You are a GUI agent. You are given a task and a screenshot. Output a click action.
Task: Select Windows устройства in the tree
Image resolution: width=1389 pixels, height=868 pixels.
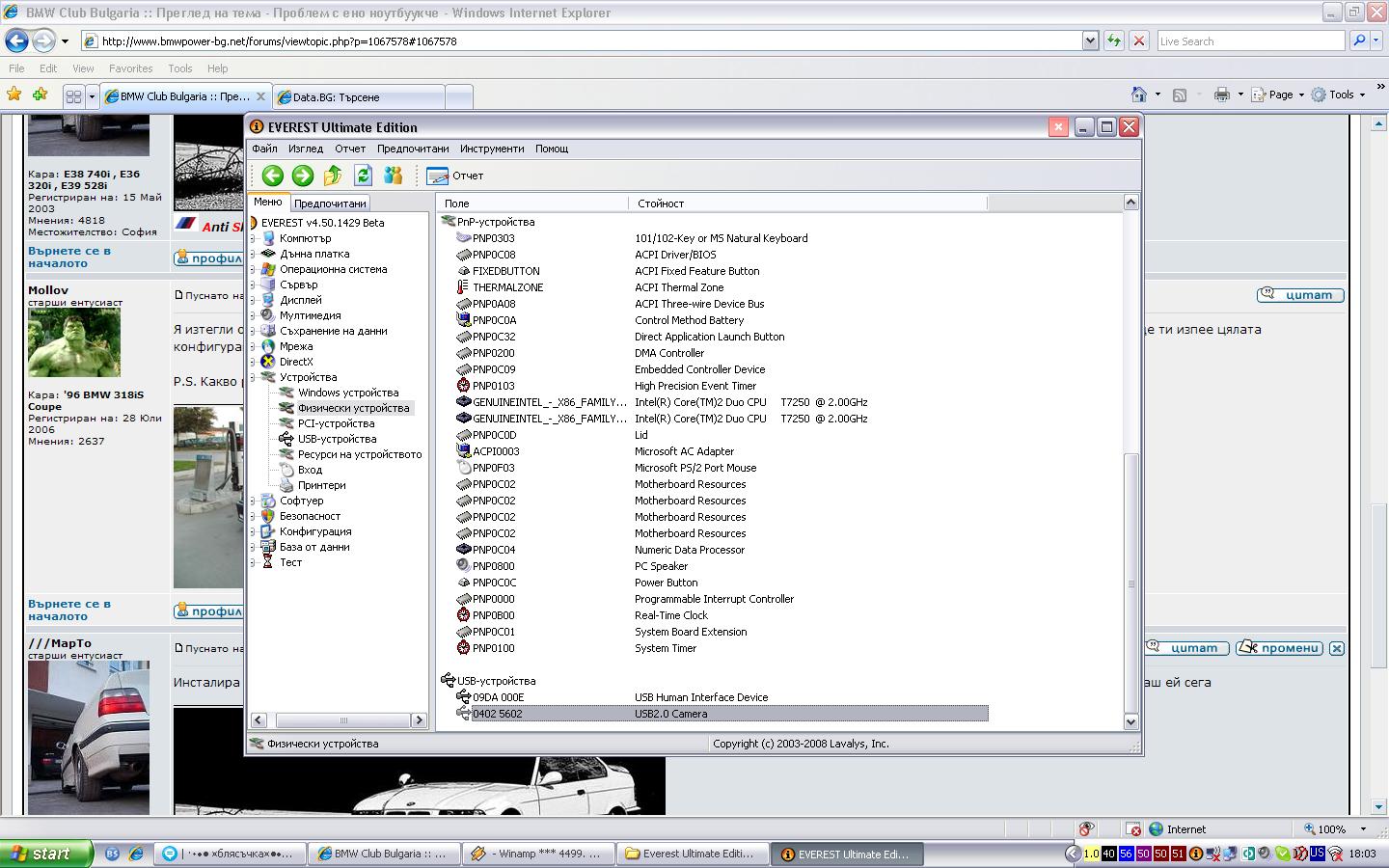[347, 393]
